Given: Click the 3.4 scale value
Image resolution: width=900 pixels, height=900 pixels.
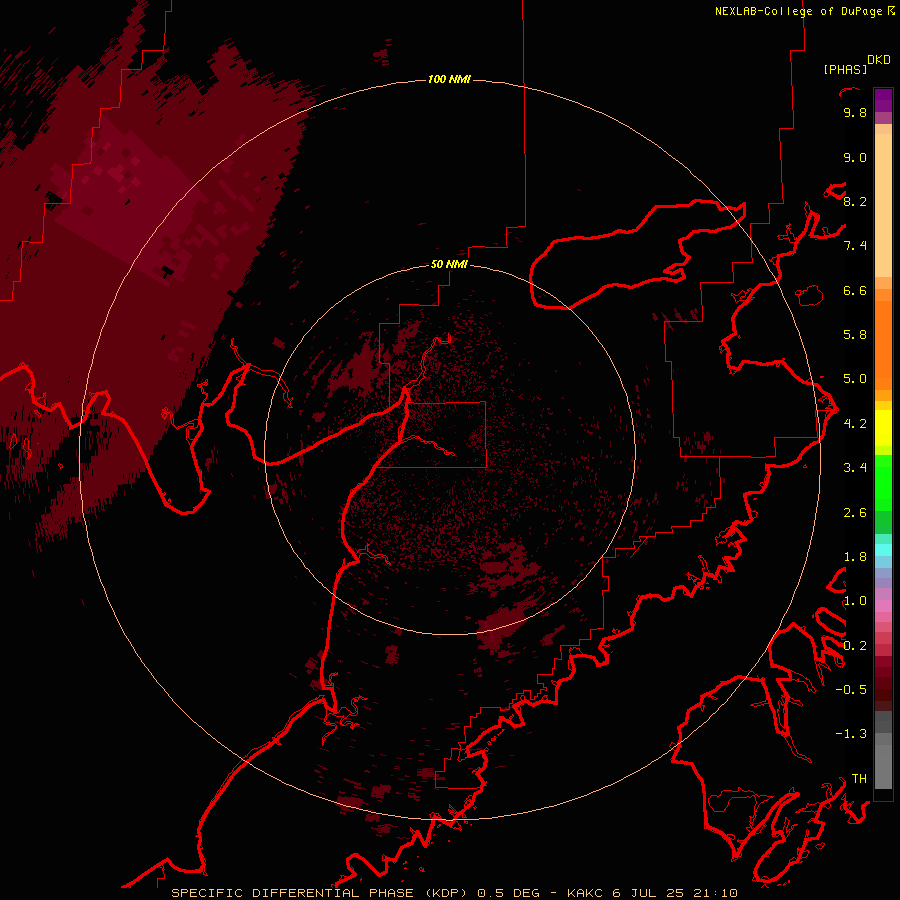Looking at the screenshot, I should coord(855,468).
